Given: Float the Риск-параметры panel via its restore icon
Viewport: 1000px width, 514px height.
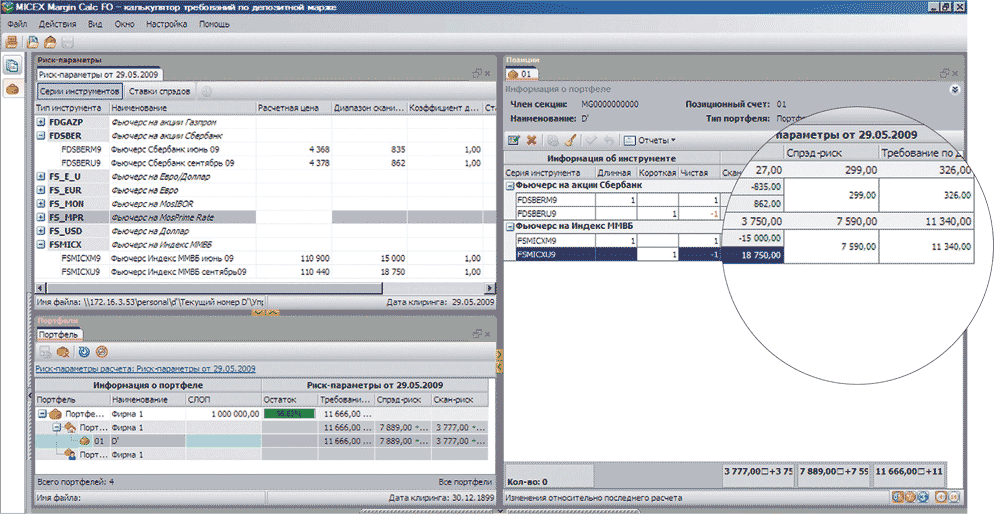Looking at the screenshot, I should pos(477,74).
